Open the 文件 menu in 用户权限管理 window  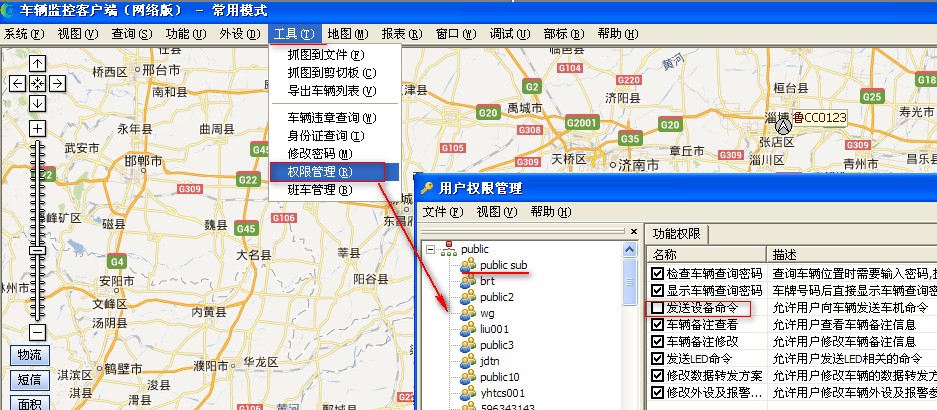point(441,211)
